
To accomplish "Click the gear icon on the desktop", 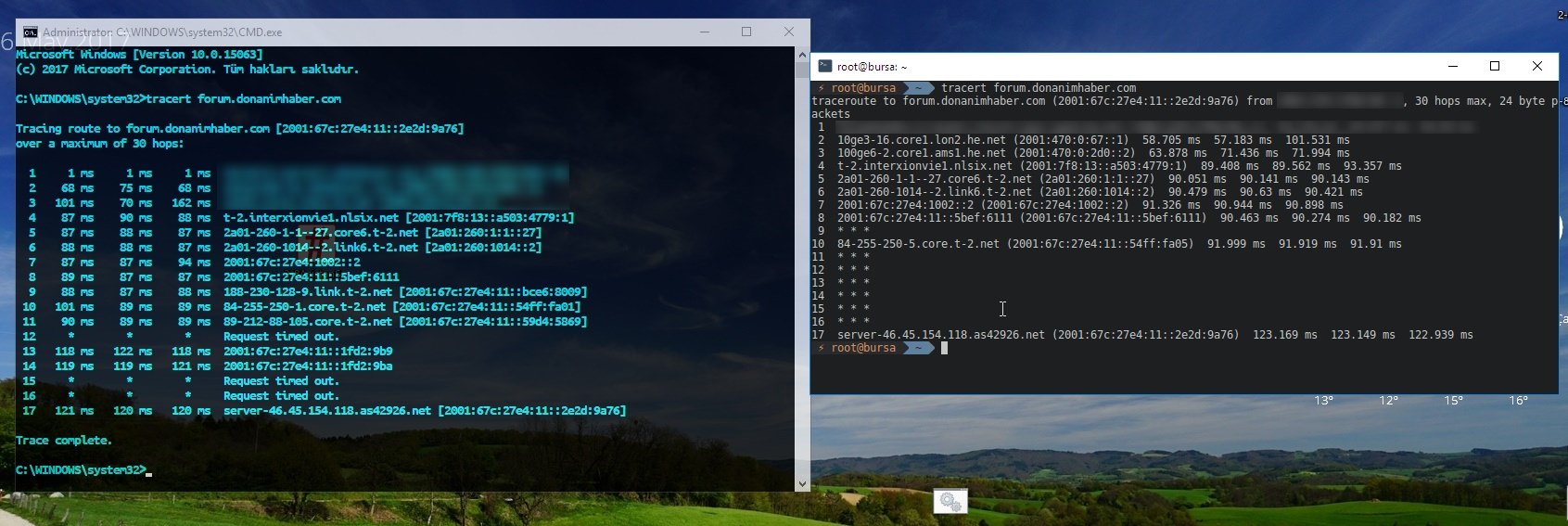I will click(950, 502).
